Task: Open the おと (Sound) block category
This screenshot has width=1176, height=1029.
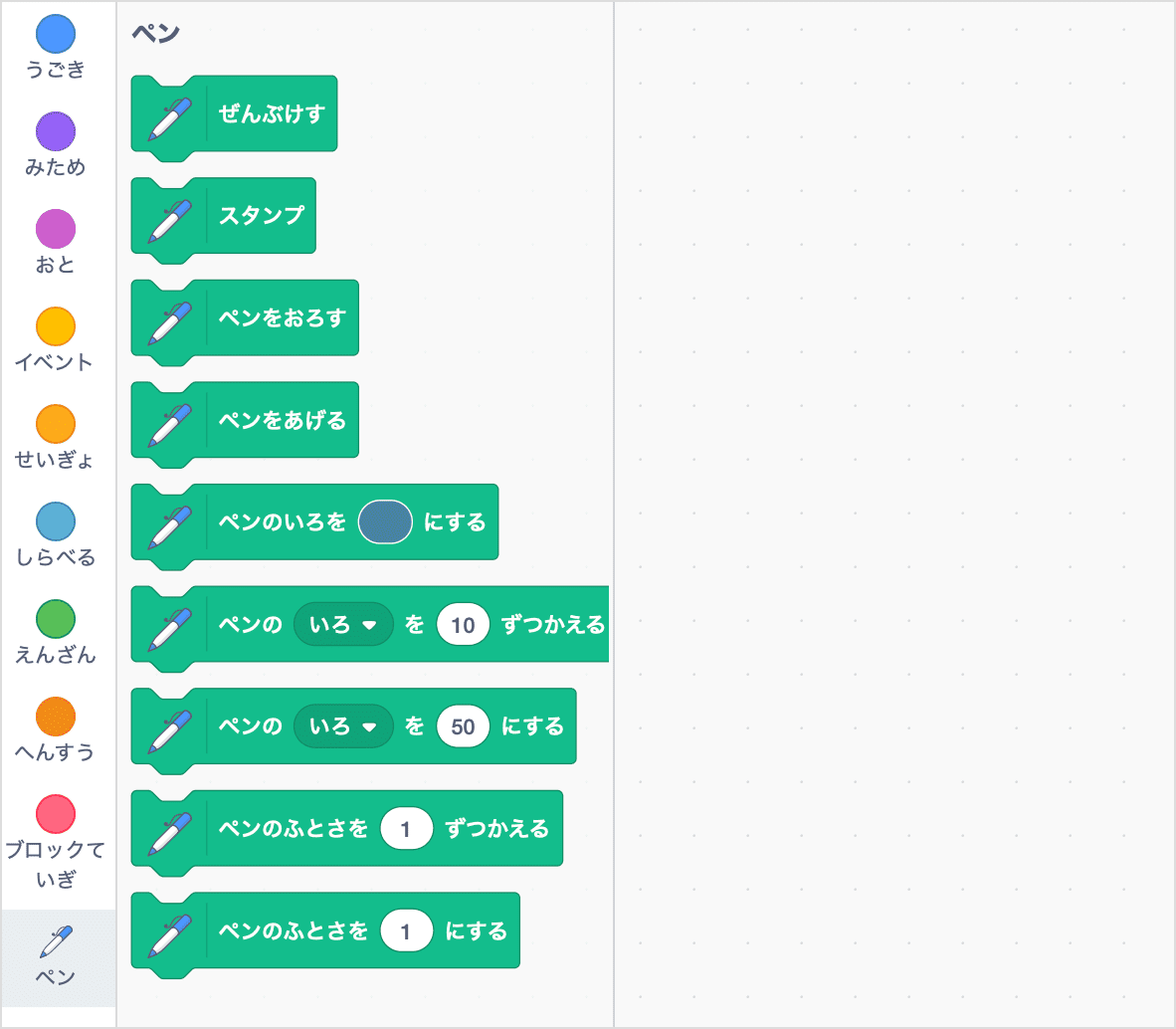Action: [57, 231]
